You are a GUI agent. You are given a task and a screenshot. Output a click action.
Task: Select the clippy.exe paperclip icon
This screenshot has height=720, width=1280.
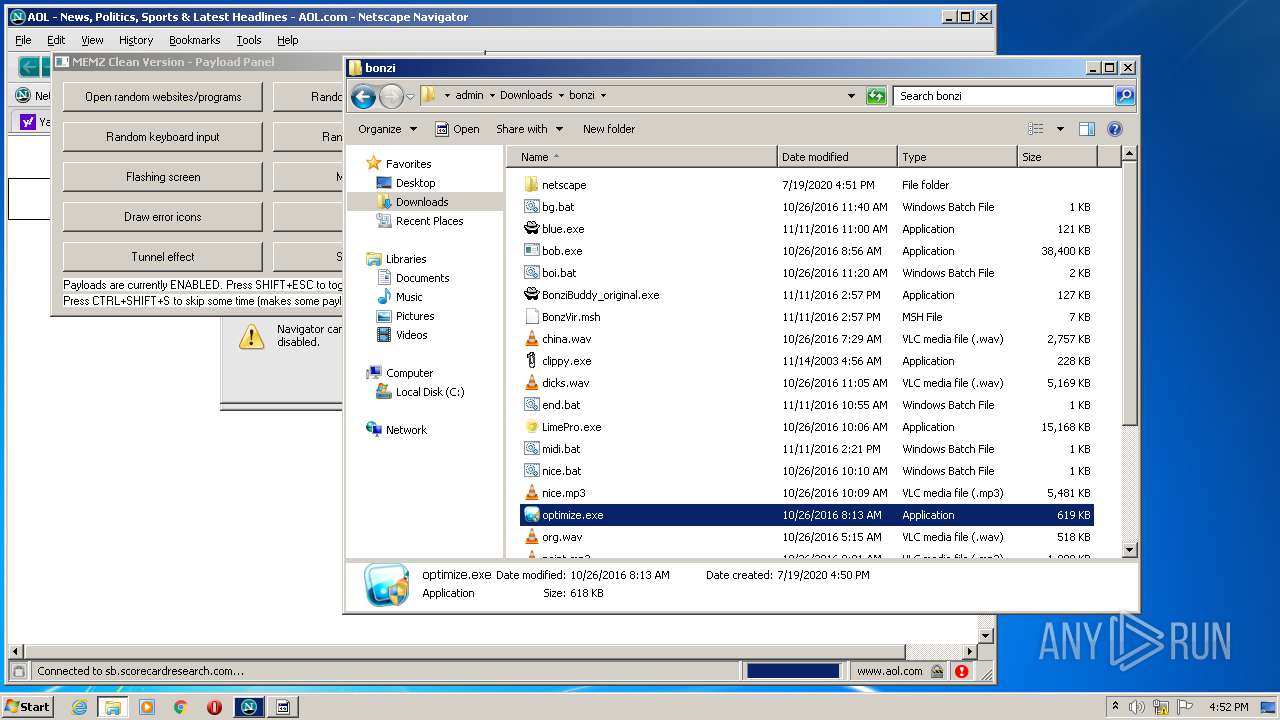tap(532, 361)
